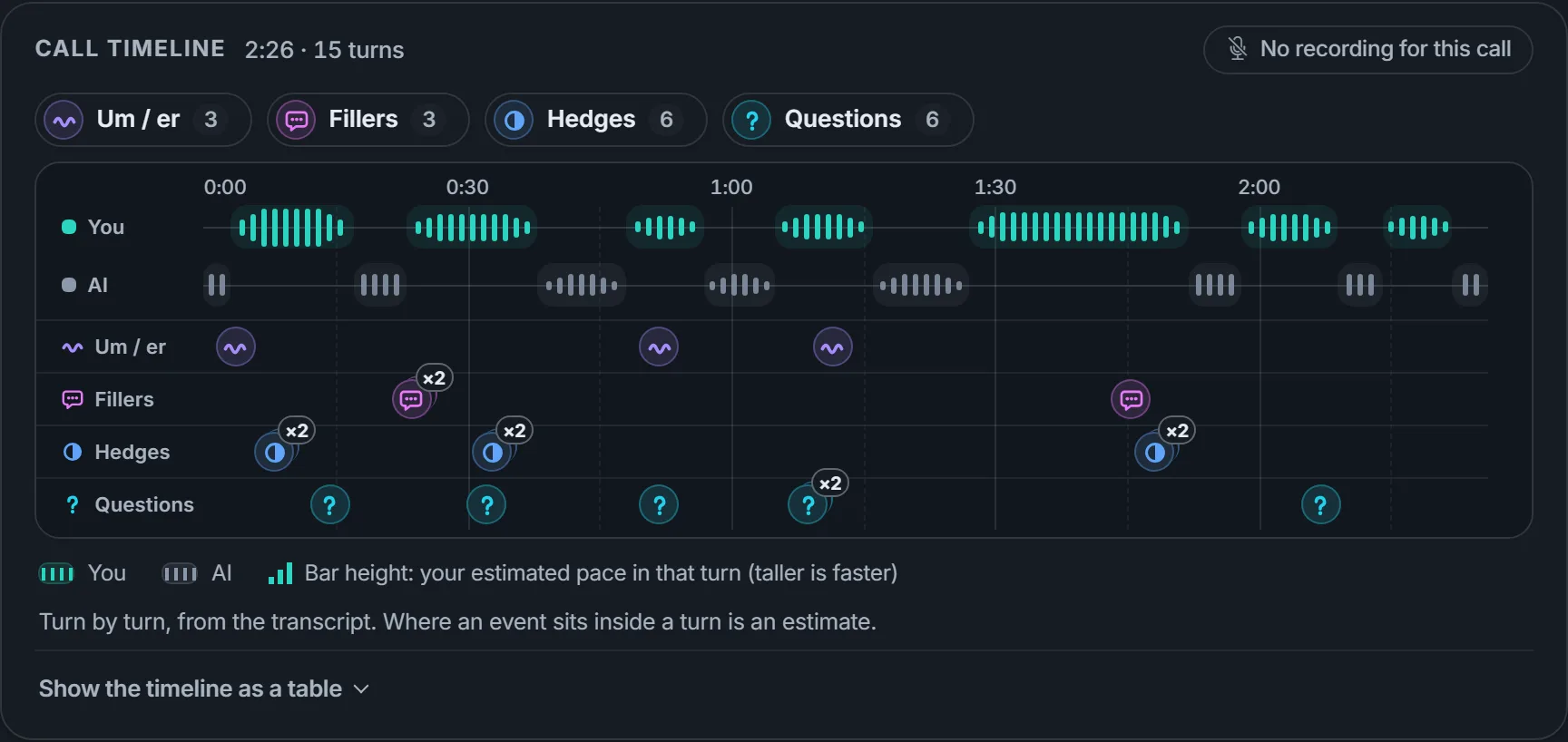Click the green You waveform legend icon

[x=56, y=573]
